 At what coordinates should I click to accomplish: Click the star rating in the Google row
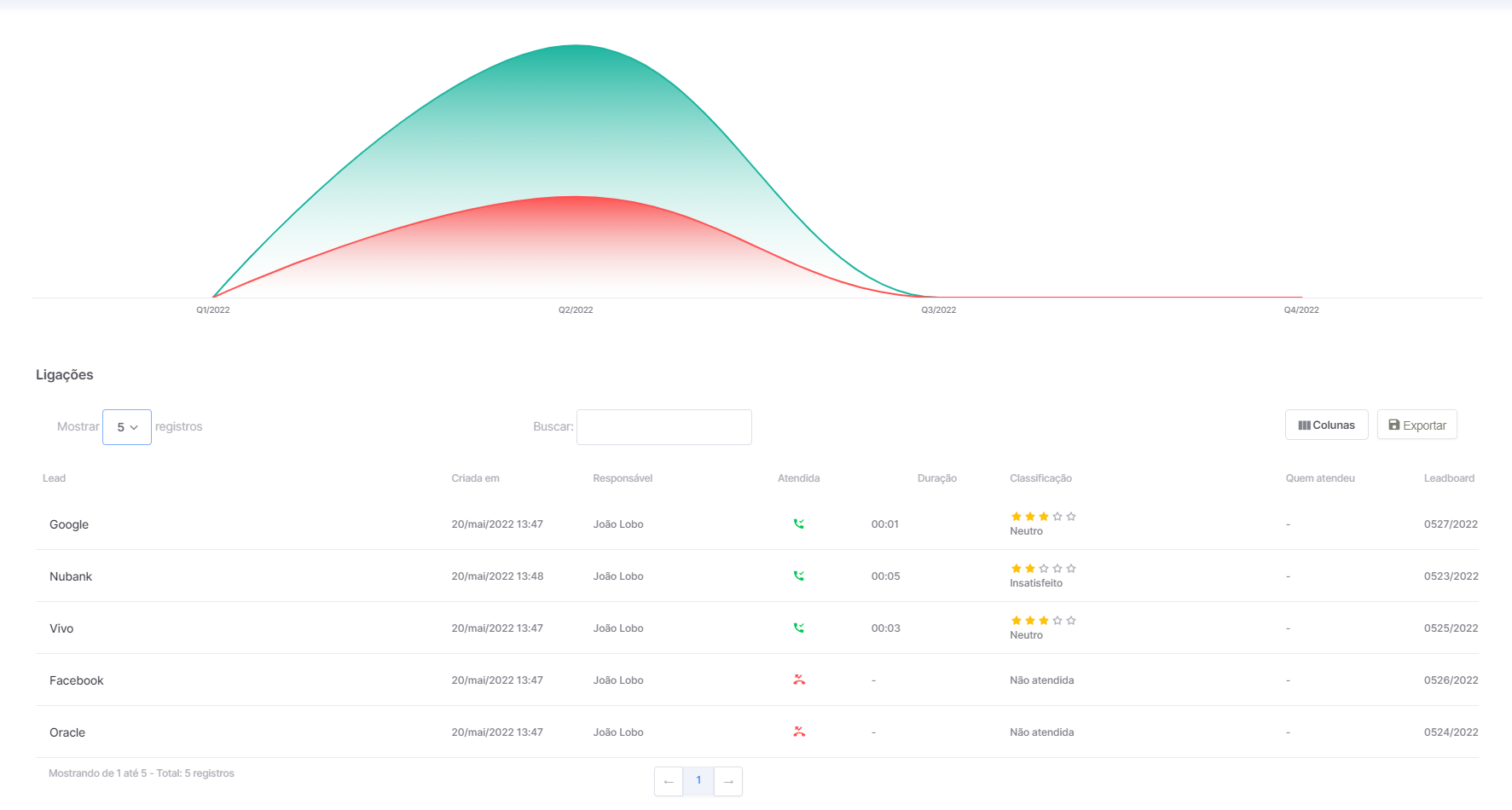point(1043,517)
